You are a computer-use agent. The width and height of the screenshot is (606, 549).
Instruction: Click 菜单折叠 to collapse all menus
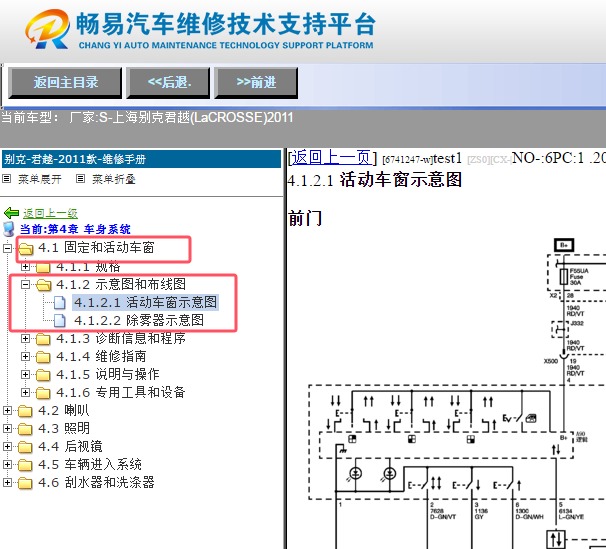point(114,179)
